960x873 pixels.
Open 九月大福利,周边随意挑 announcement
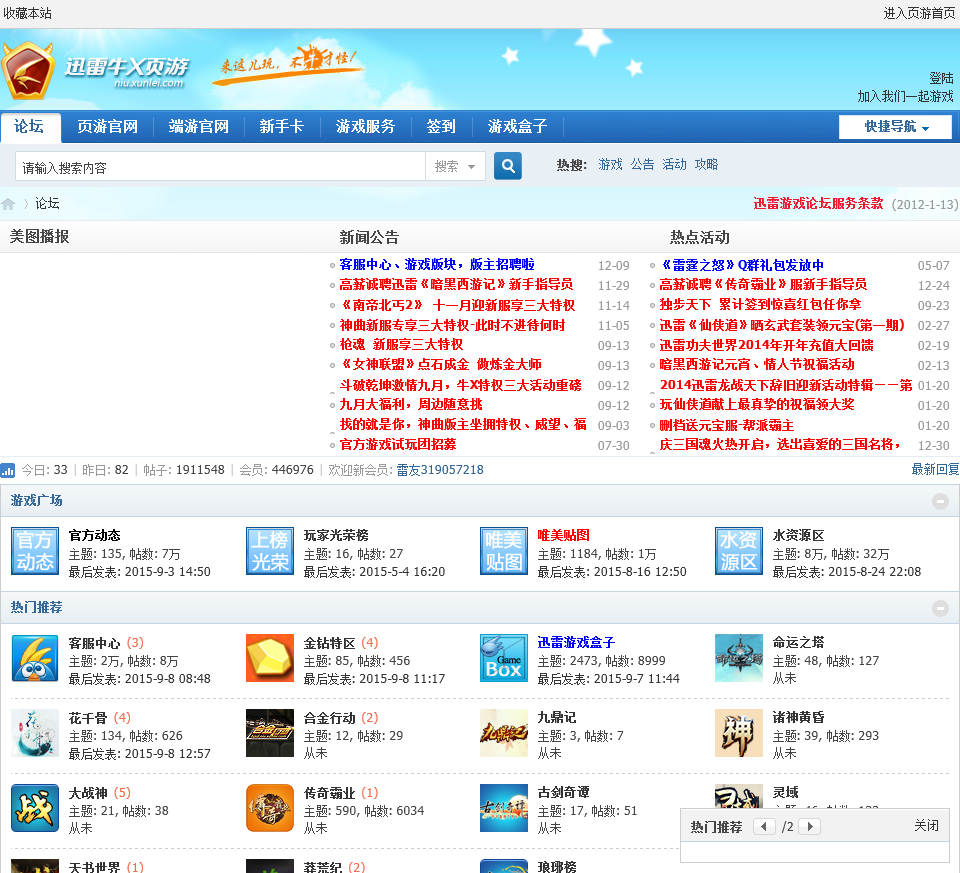[x=411, y=404]
